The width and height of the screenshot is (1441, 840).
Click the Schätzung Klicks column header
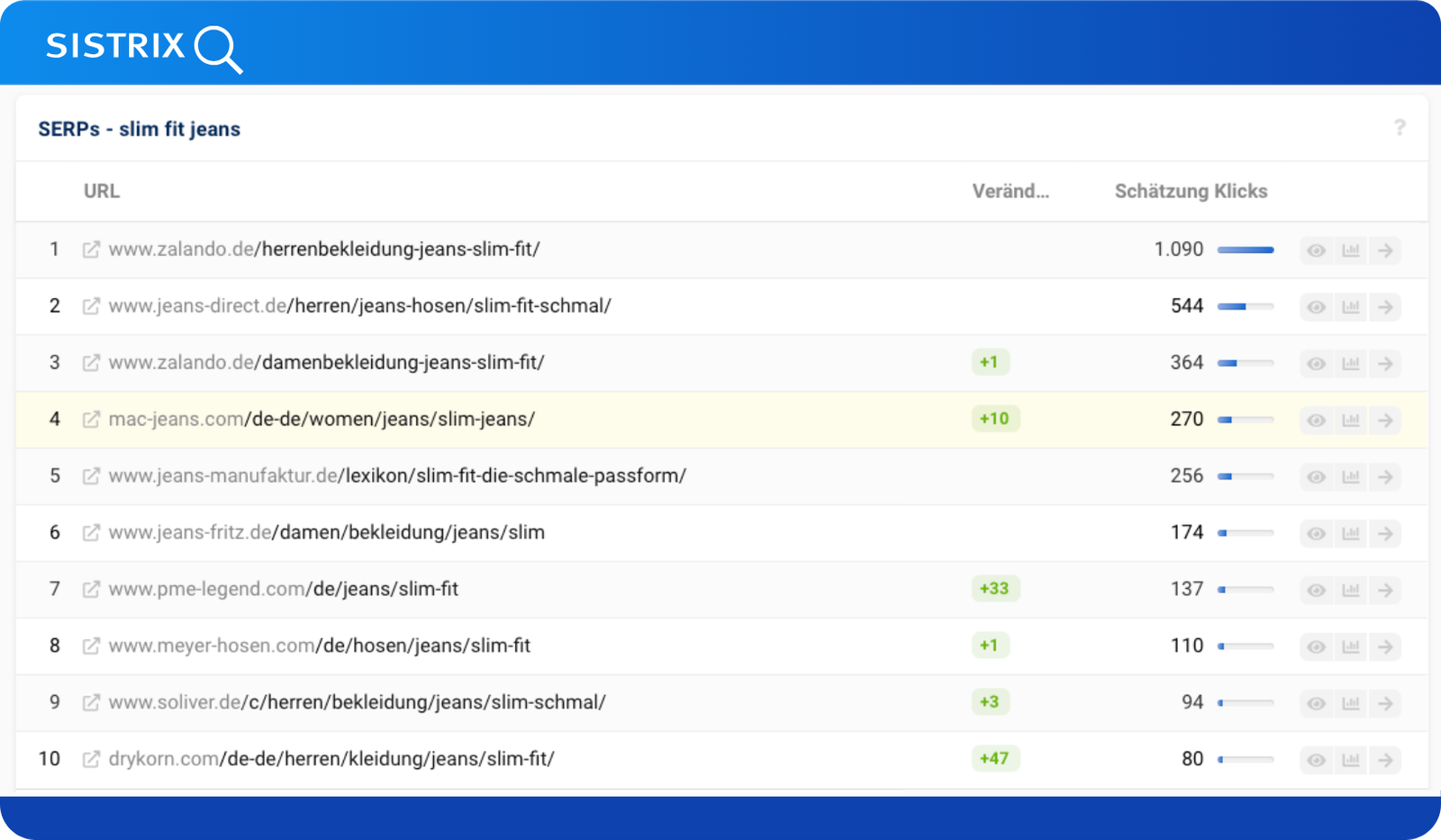point(1190,191)
